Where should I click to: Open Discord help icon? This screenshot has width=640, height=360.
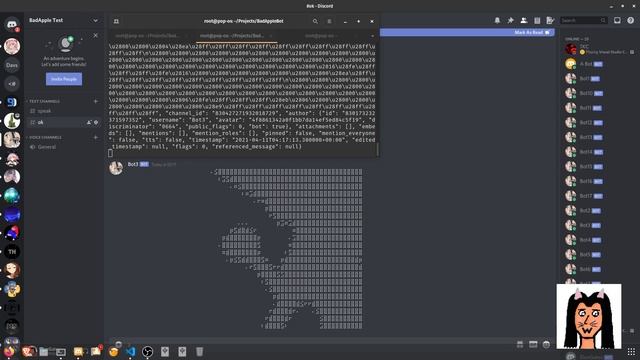point(631,20)
